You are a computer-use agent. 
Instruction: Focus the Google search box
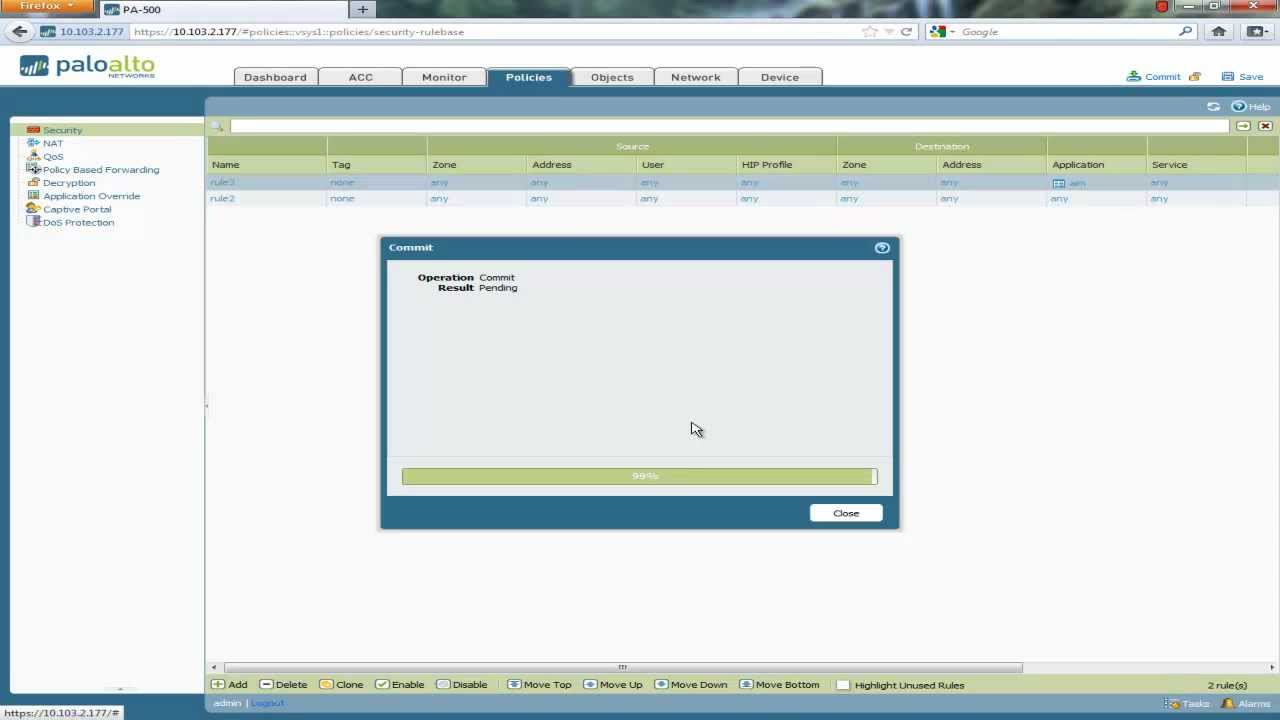pyautogui.click(x=1067, y=31)
